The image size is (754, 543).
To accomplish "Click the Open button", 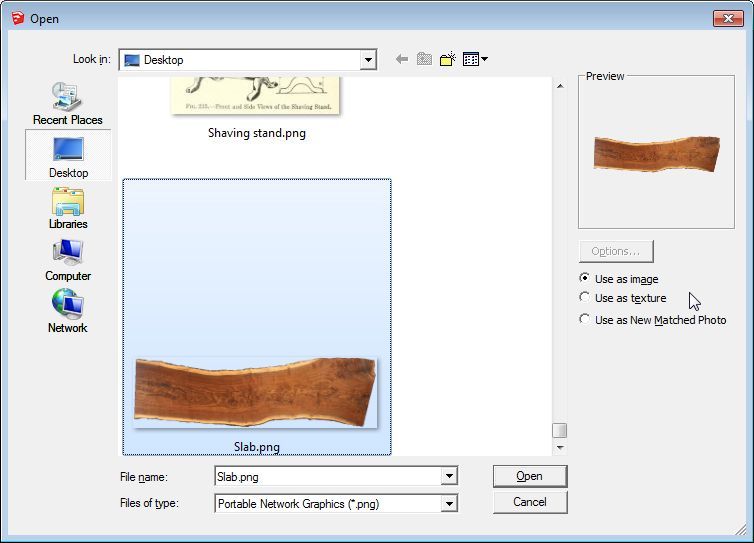I will 529,476.
